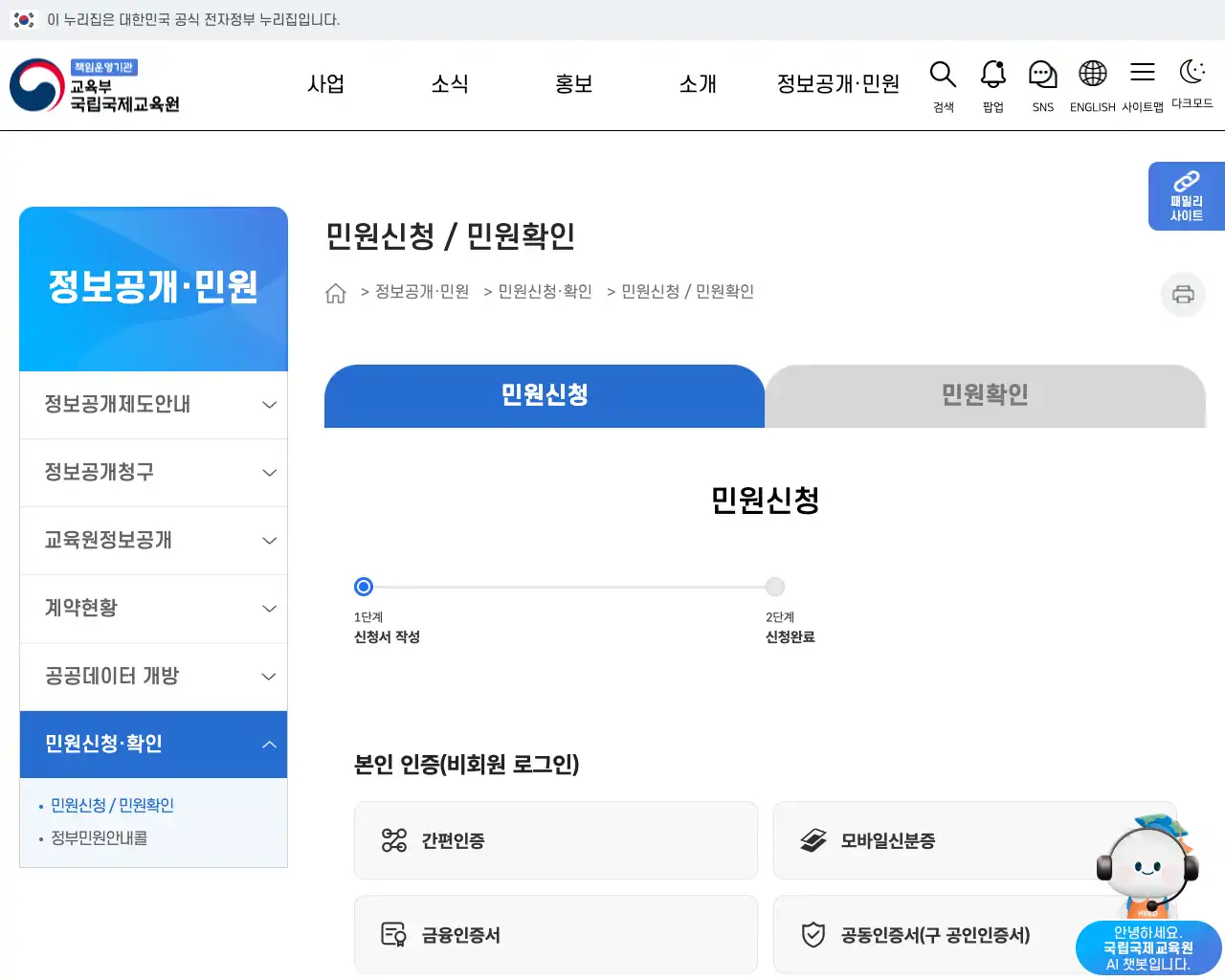
Task: Open the 홍보 top menu
Action: pyautogui.click(x=574, y=84)
